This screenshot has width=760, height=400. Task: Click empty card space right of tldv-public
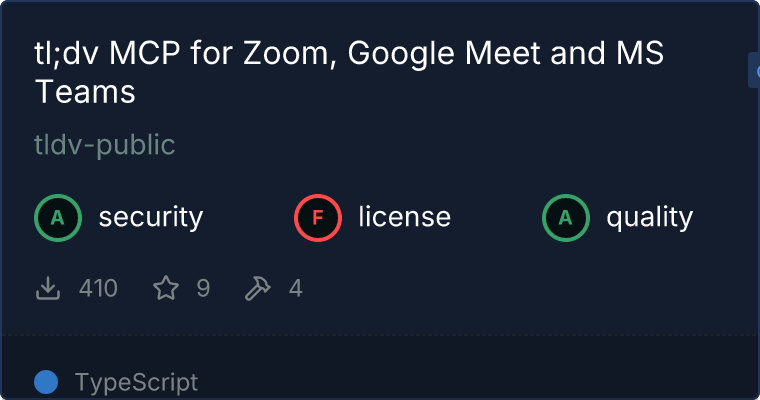click(450, 145)
